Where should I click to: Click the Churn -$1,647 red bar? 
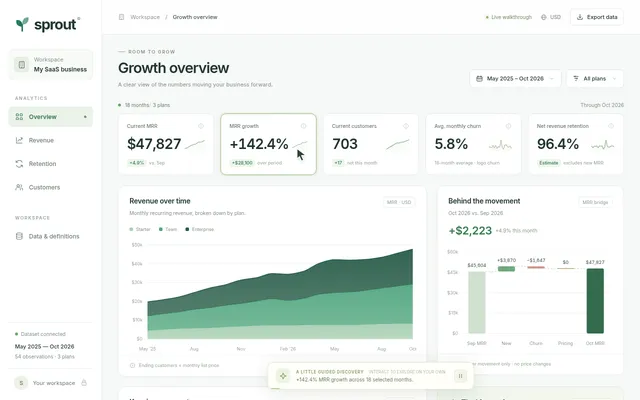[x=536, y=267]
